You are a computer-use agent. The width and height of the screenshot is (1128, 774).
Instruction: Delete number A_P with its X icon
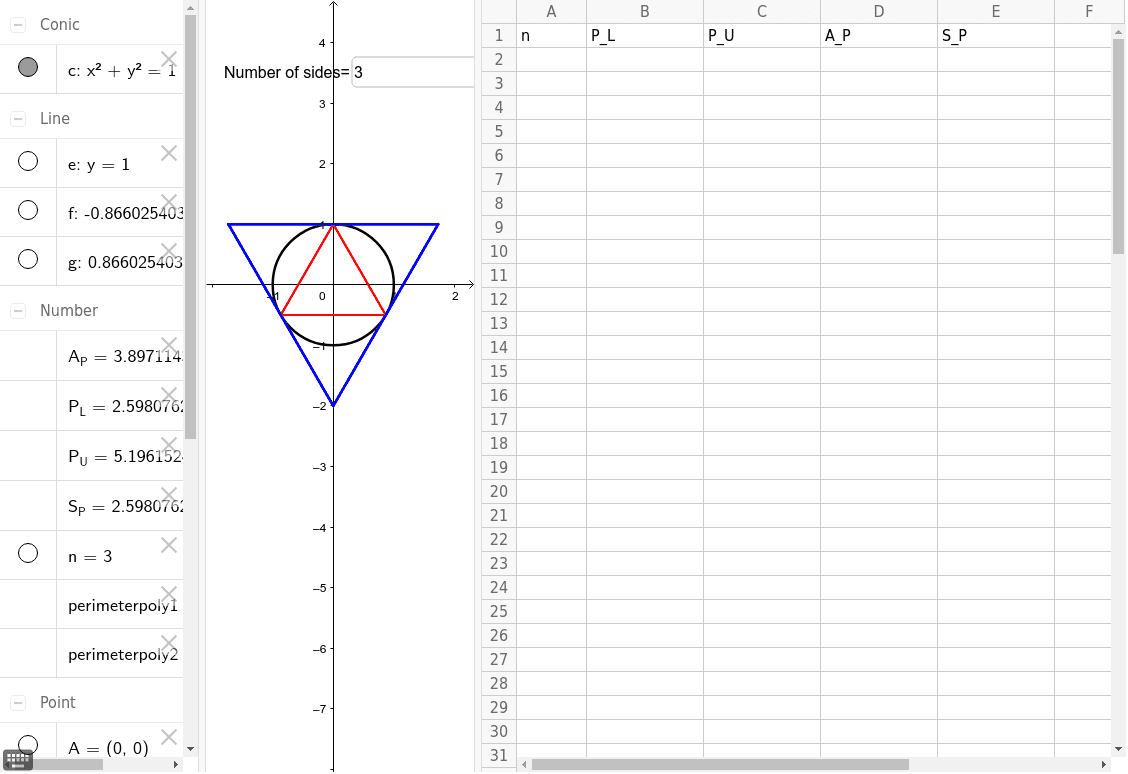coord(169,345)
